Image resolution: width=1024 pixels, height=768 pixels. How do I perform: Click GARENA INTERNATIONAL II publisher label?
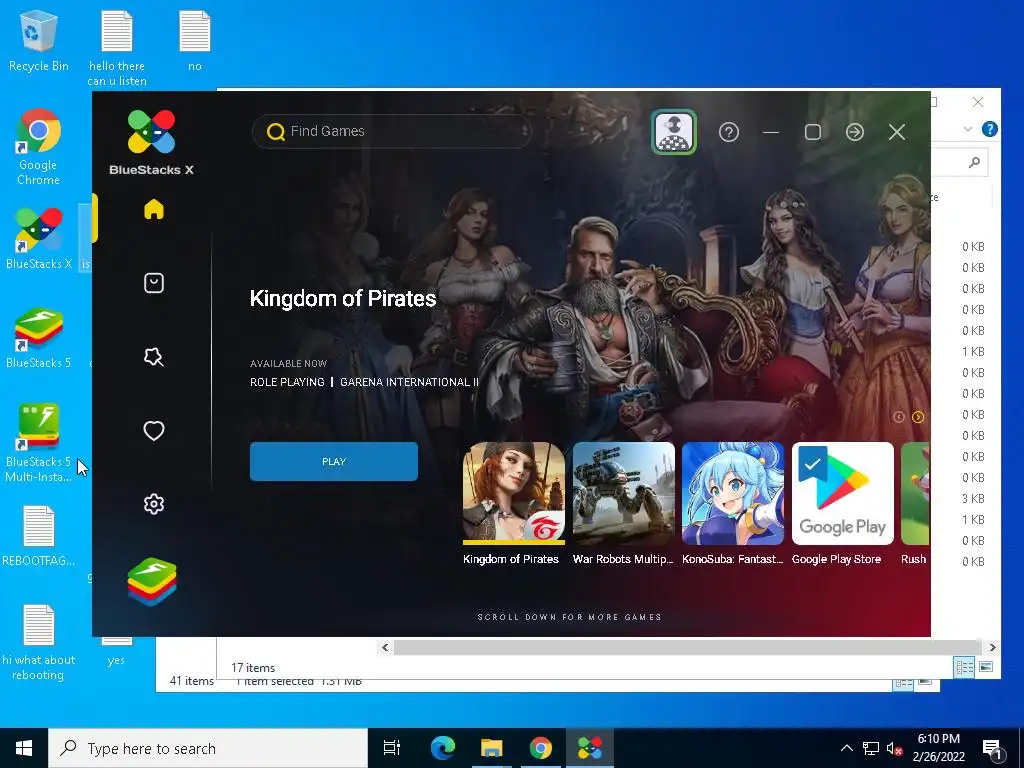coord(409,382)
